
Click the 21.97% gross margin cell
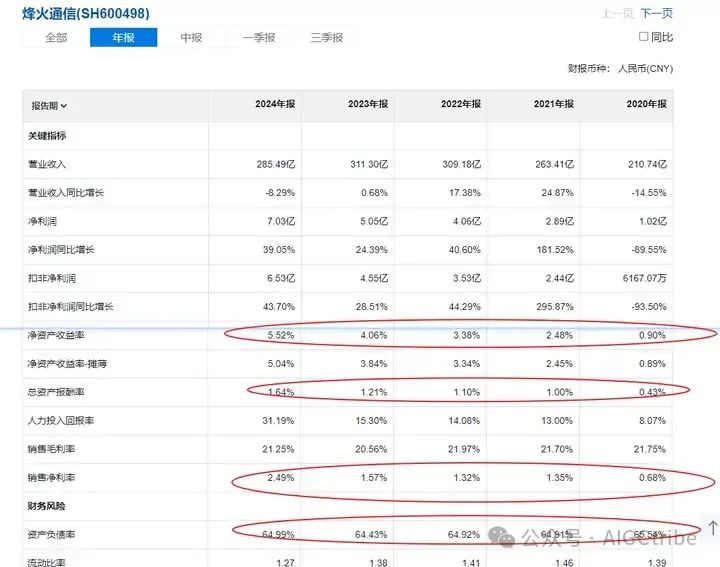point(464,449)
